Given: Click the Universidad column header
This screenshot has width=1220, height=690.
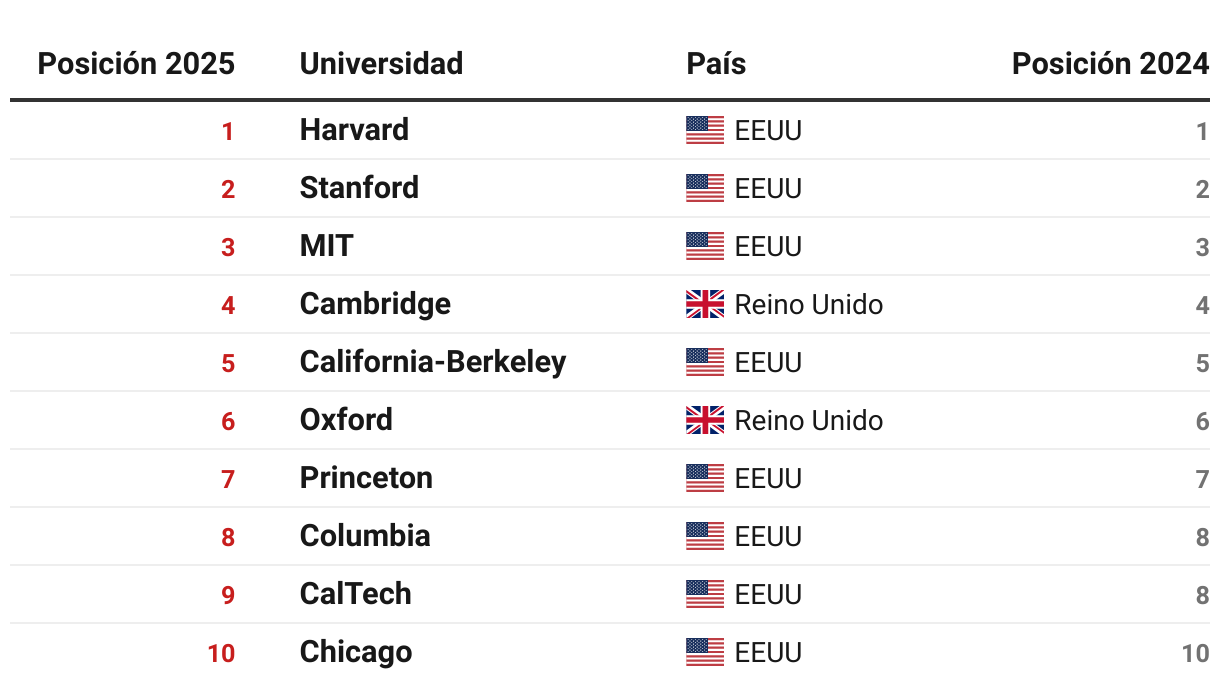Looking at the screenshot, I should coord(381,64).
